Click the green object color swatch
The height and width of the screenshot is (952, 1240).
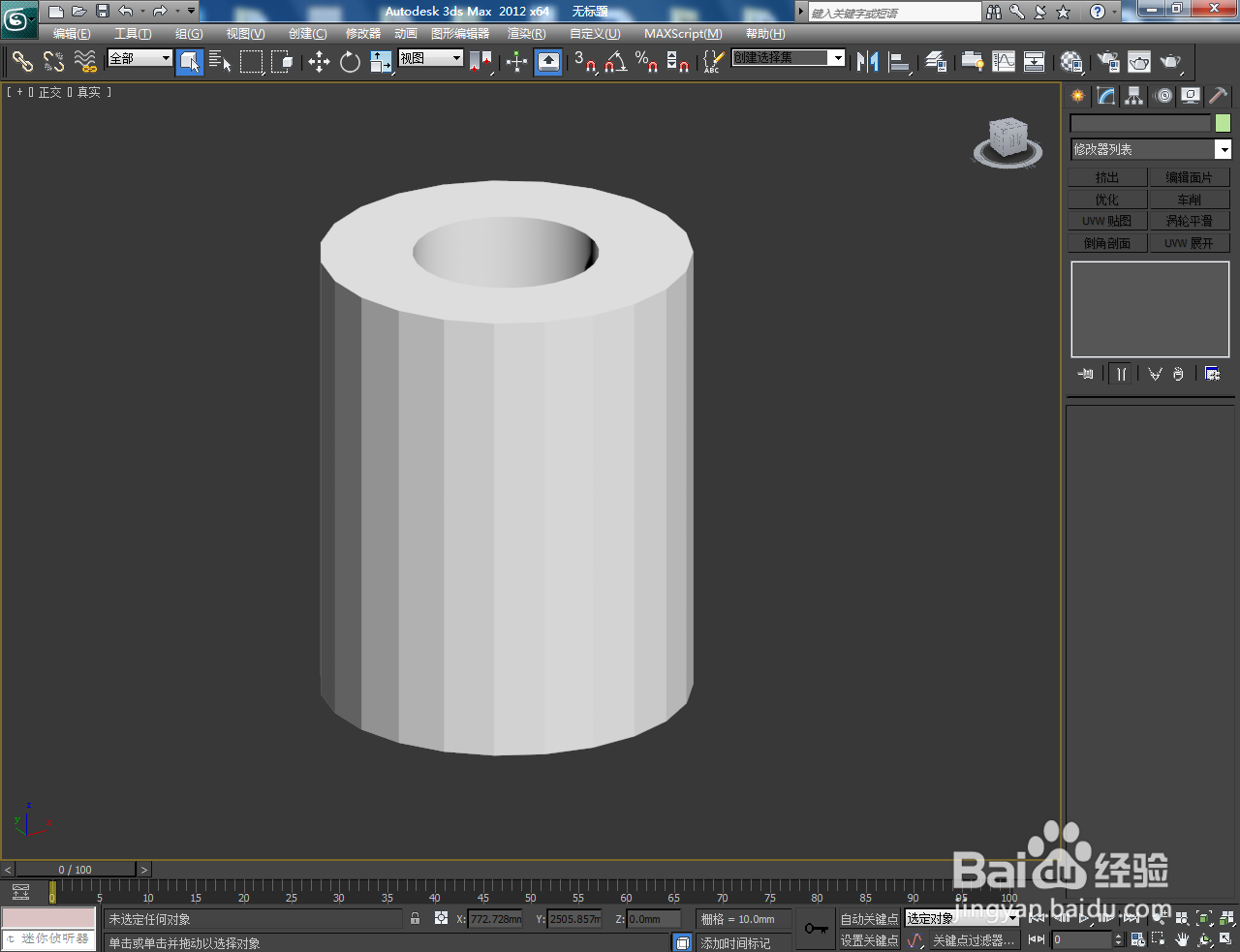click(1223, 123)
